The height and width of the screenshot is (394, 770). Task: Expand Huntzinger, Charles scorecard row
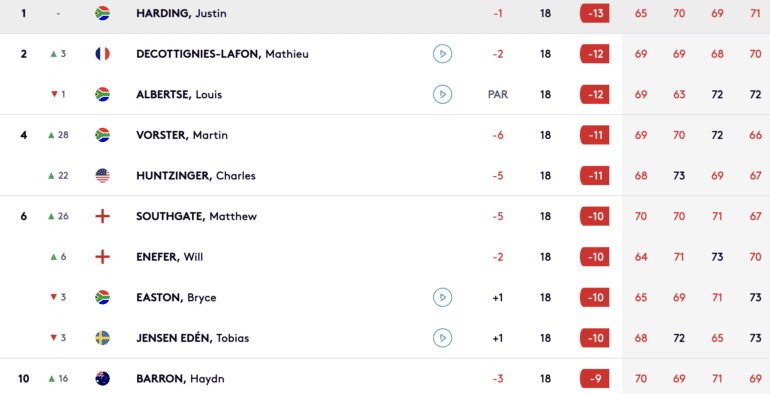click(385, 175)
